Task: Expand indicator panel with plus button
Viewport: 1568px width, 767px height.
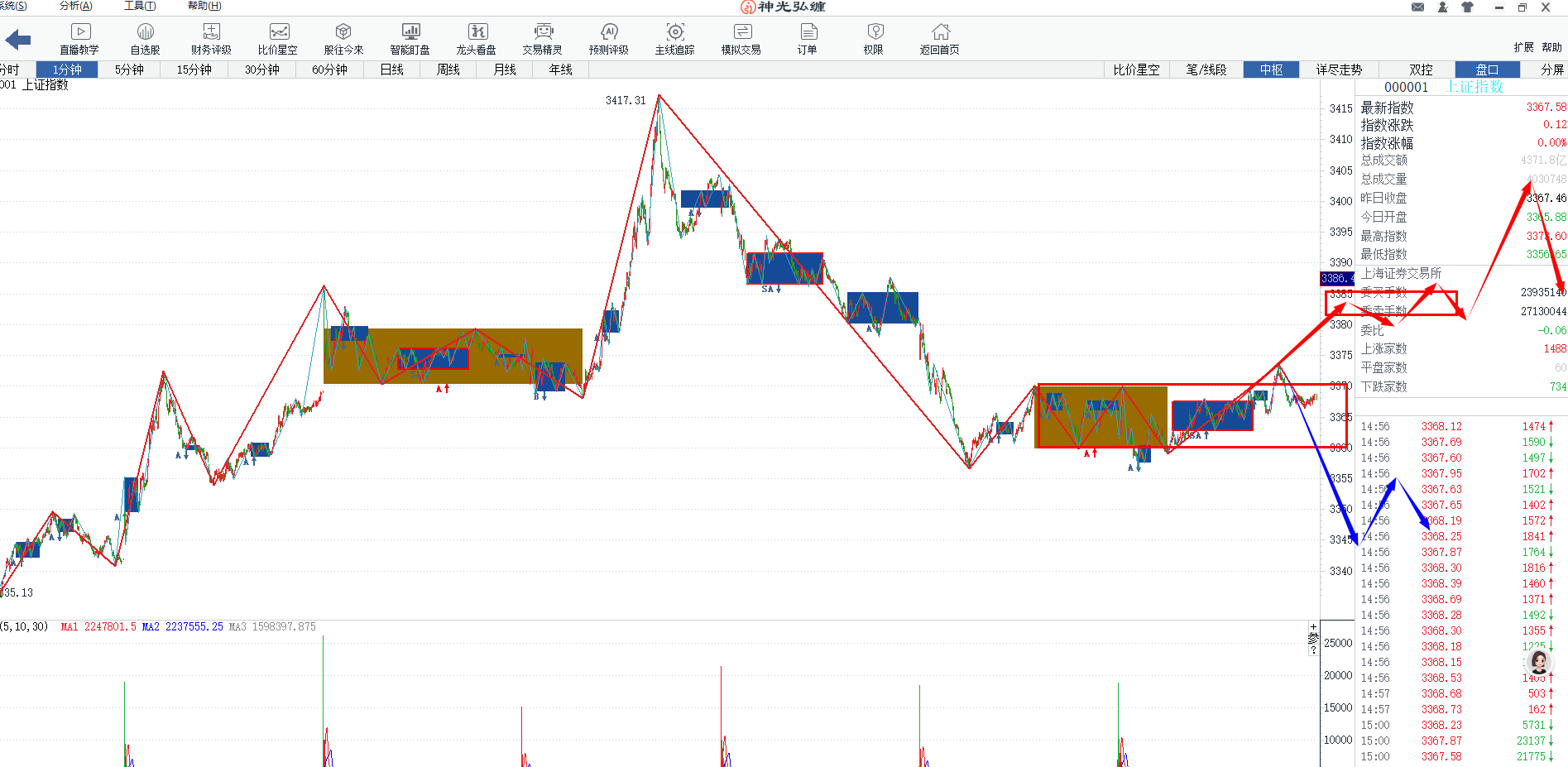Action: [x=1313, y=627]
